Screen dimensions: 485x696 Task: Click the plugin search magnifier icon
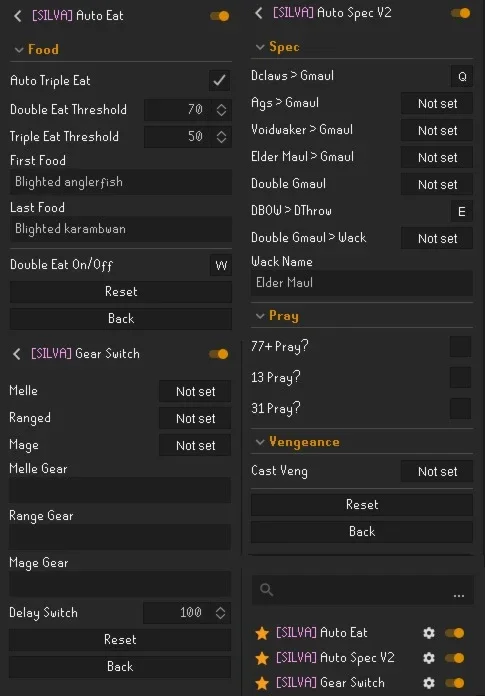(x=266, y=589)
